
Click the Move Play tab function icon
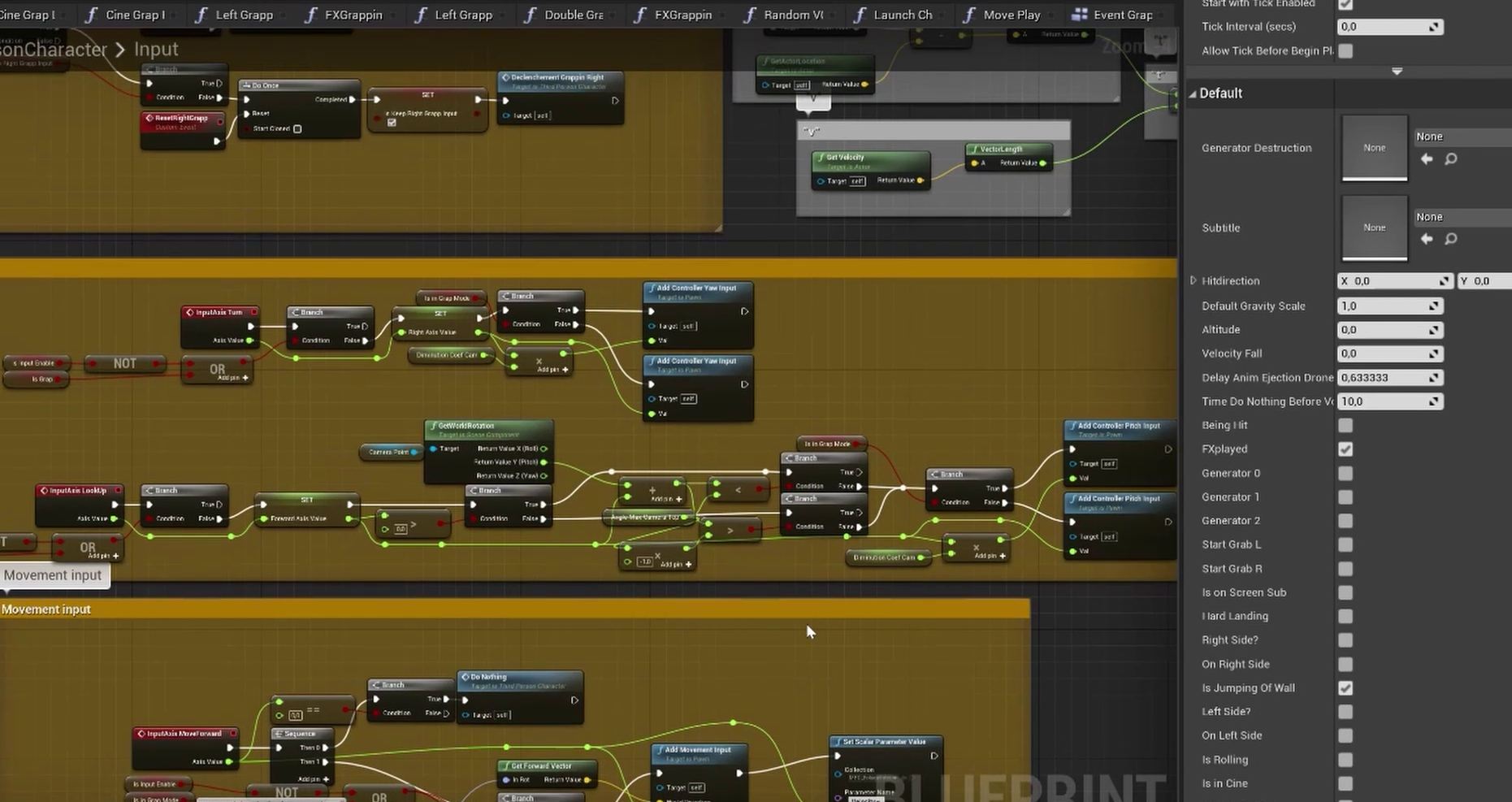[x=968, y=15]
